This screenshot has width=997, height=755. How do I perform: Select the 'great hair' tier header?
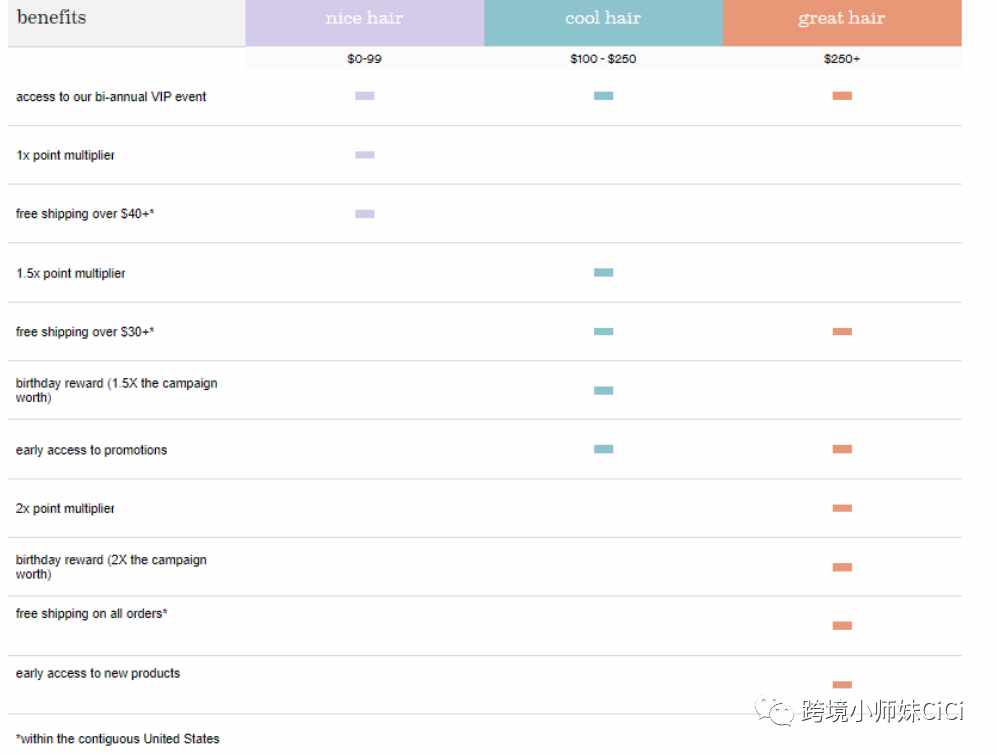click(842, 22)
